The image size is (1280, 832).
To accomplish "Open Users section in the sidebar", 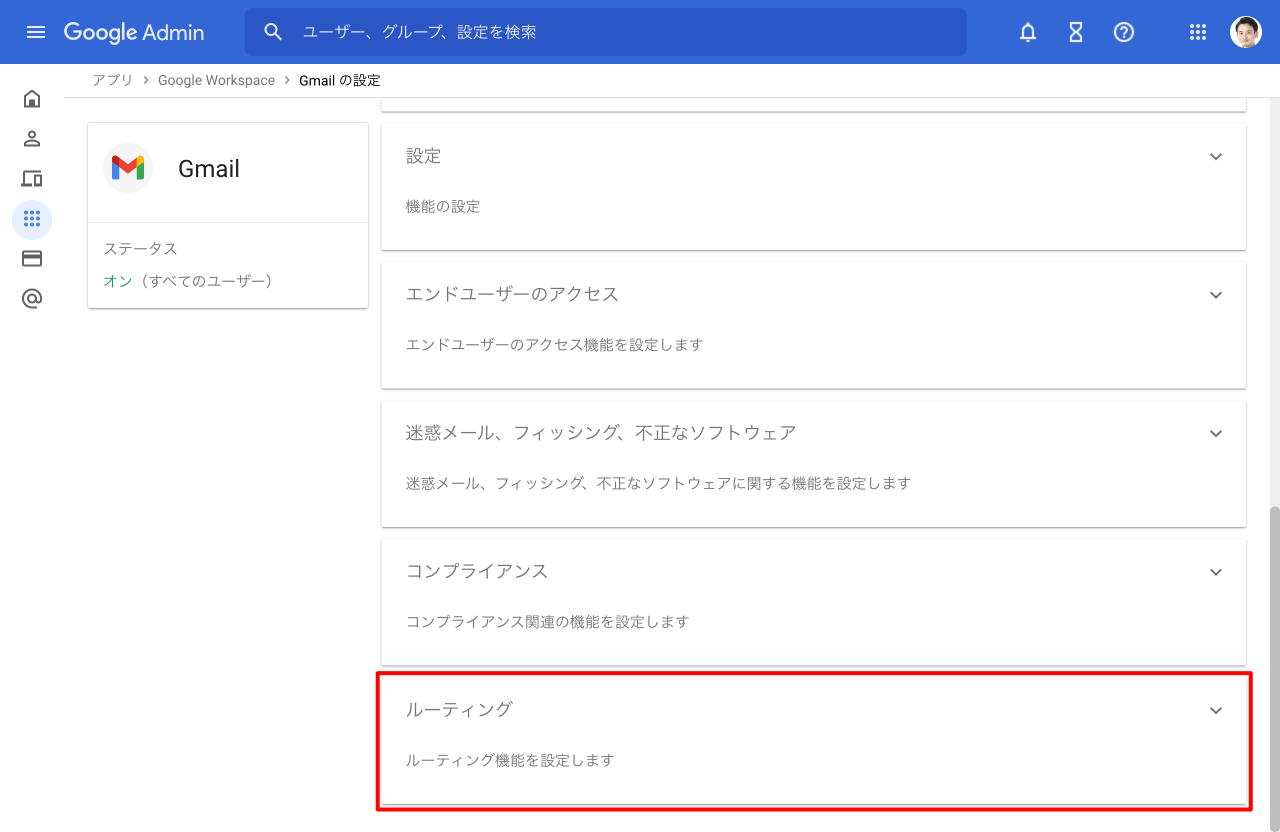I will [x=32, y=139].
